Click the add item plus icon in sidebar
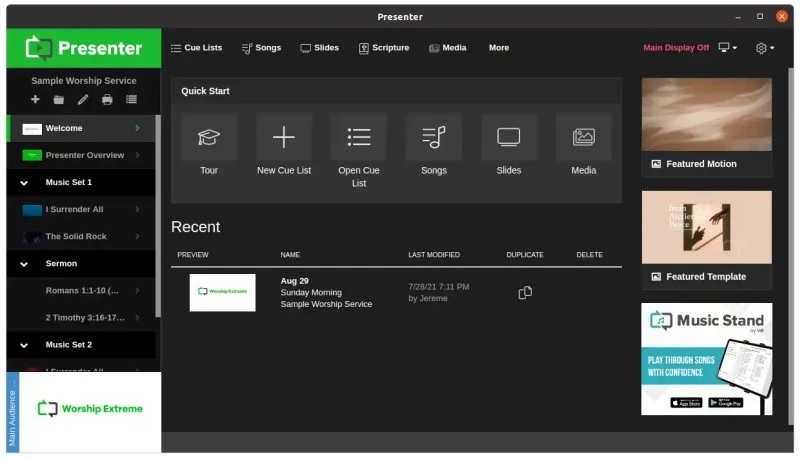Screen dimensions: 800x459 [x=36, y=100]
